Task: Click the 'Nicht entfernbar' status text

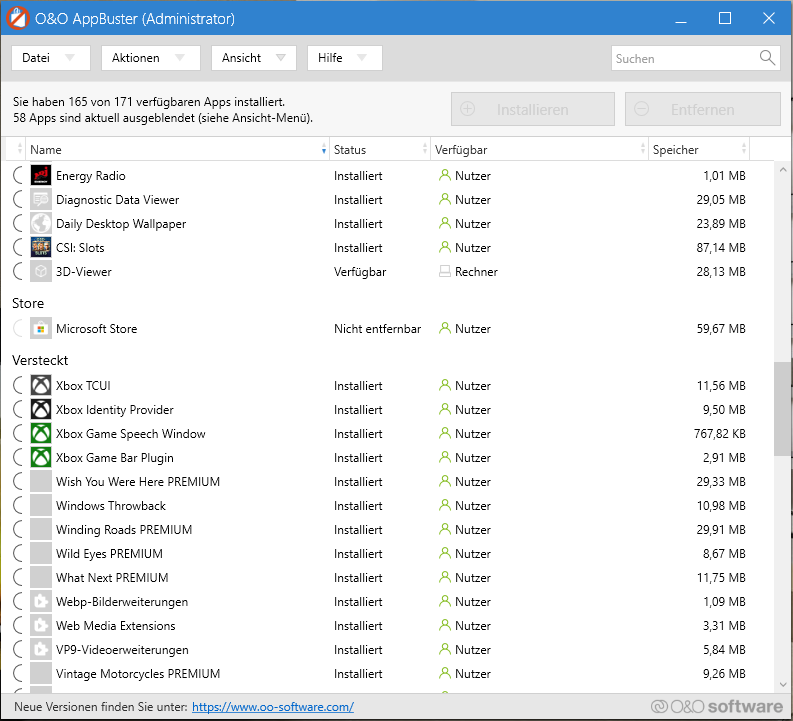Action: click(377, 329)
